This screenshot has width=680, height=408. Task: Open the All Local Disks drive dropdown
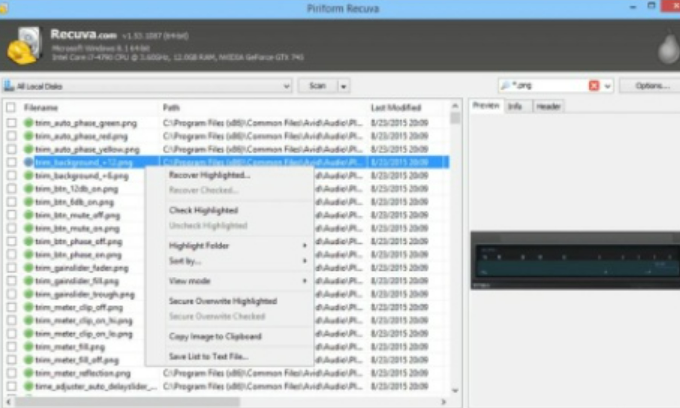pos(286,86)
